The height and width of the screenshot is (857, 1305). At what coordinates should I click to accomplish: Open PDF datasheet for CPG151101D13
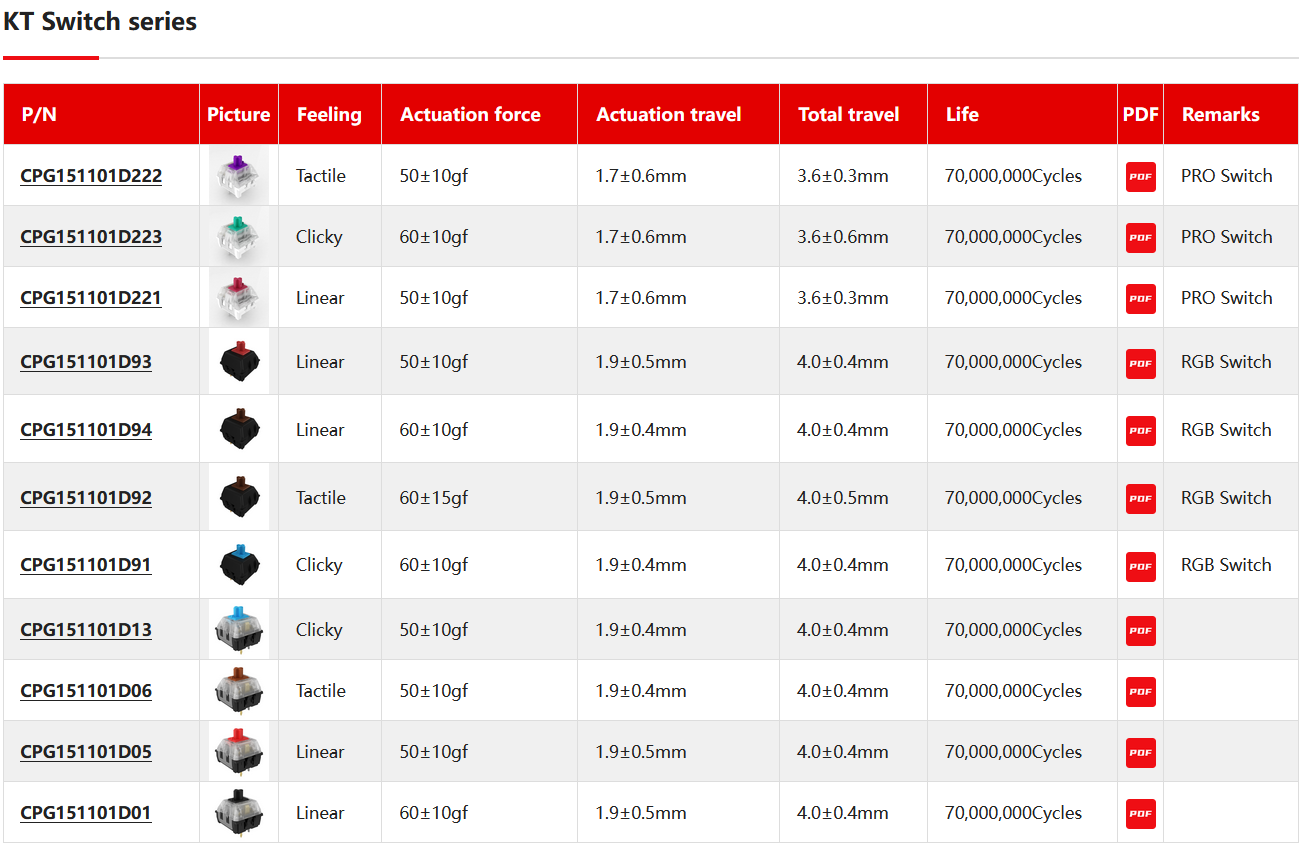[x=1140, y=631]
